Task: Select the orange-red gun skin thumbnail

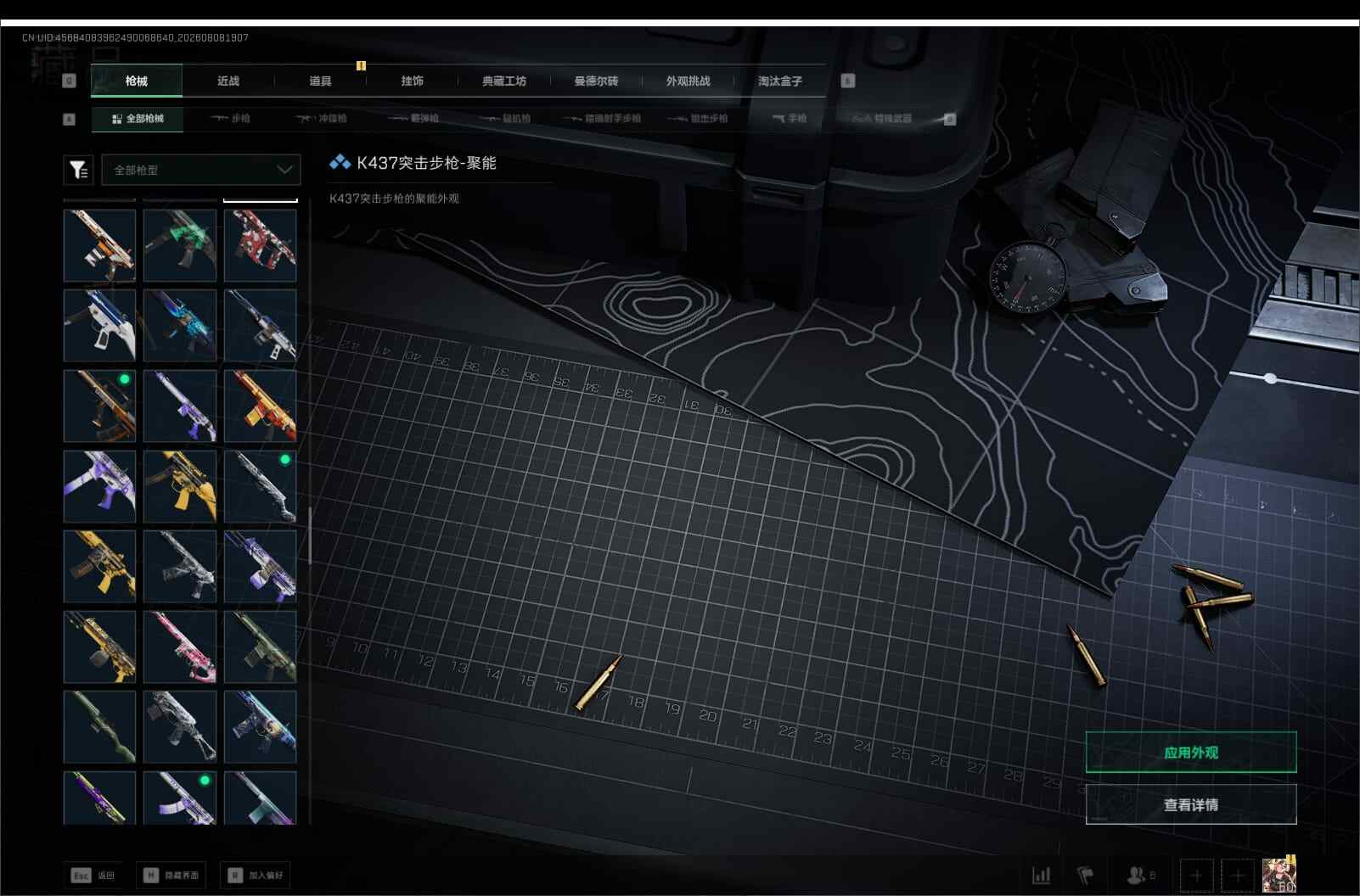Action: 260,406
